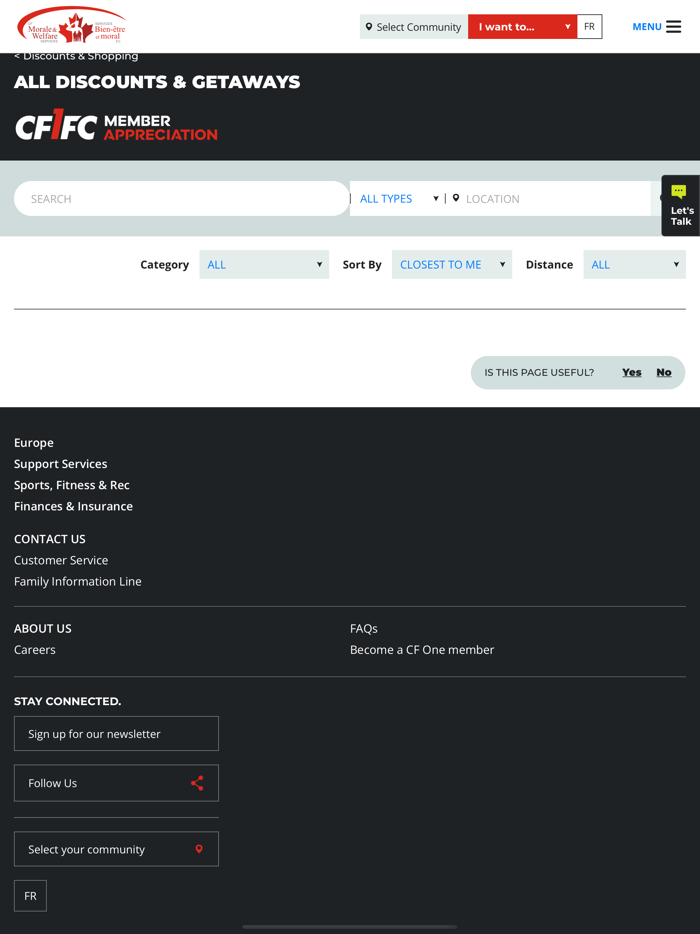This screenshot has height=934, width=700.
Task: Open the Sort By Closest To Me dropdown
Action: (452, 264)
